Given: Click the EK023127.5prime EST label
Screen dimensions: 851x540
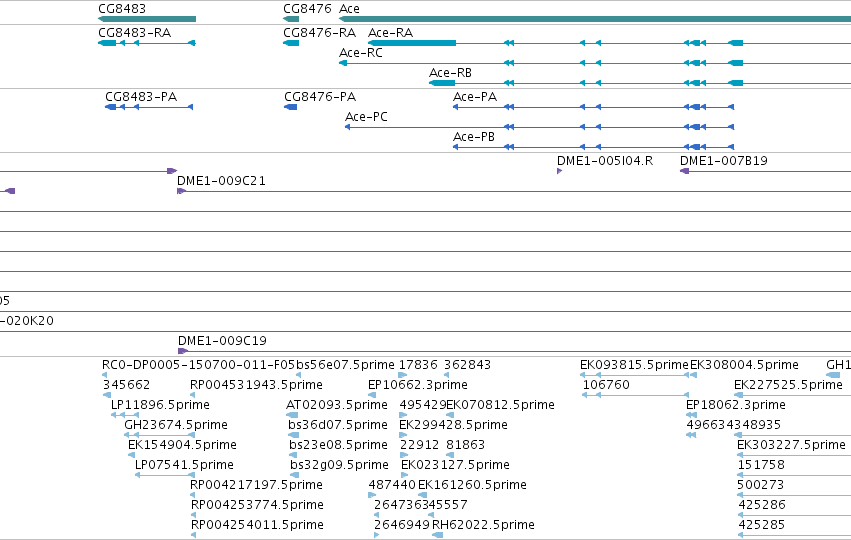Looking at the screenshot, I should point(455,465).
